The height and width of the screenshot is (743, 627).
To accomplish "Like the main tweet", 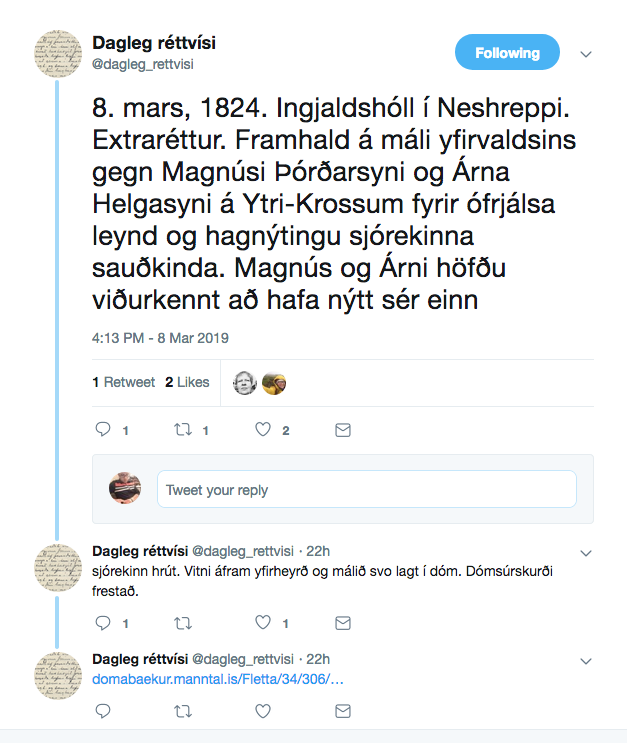I will tap(263, 430).
